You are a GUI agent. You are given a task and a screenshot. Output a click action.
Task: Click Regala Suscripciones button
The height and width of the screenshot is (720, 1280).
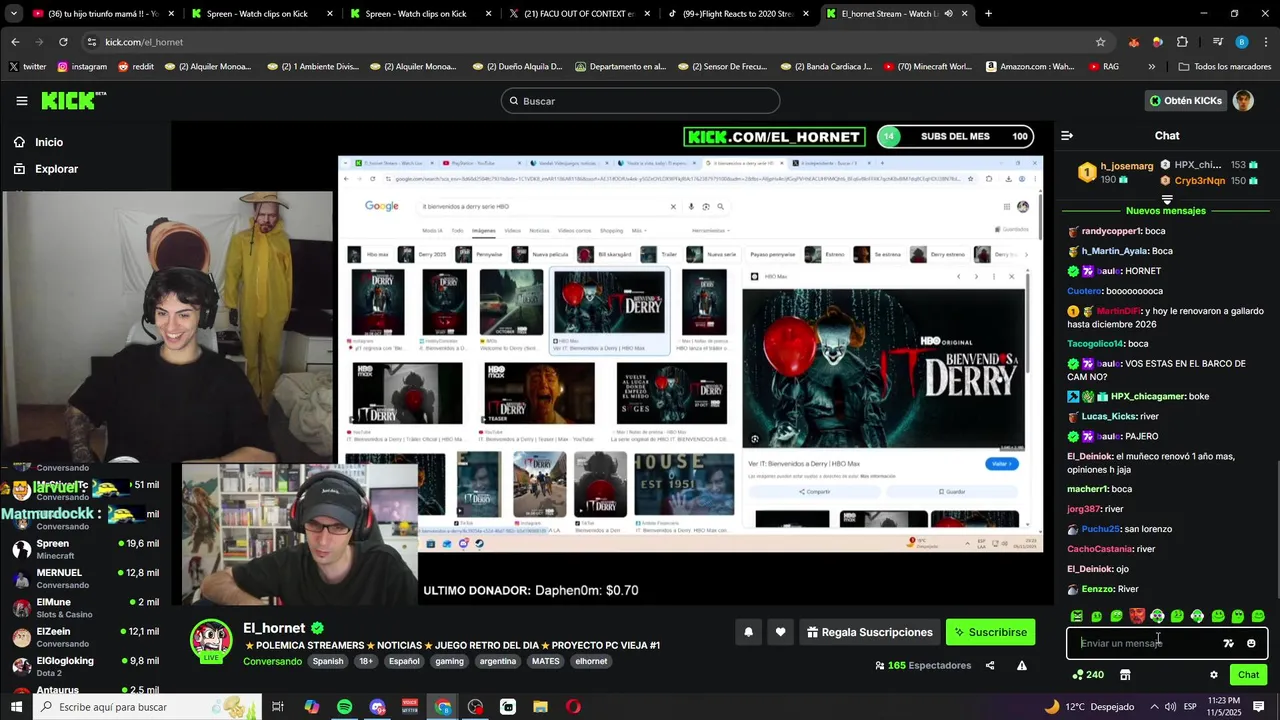click(x=869, y=632)
